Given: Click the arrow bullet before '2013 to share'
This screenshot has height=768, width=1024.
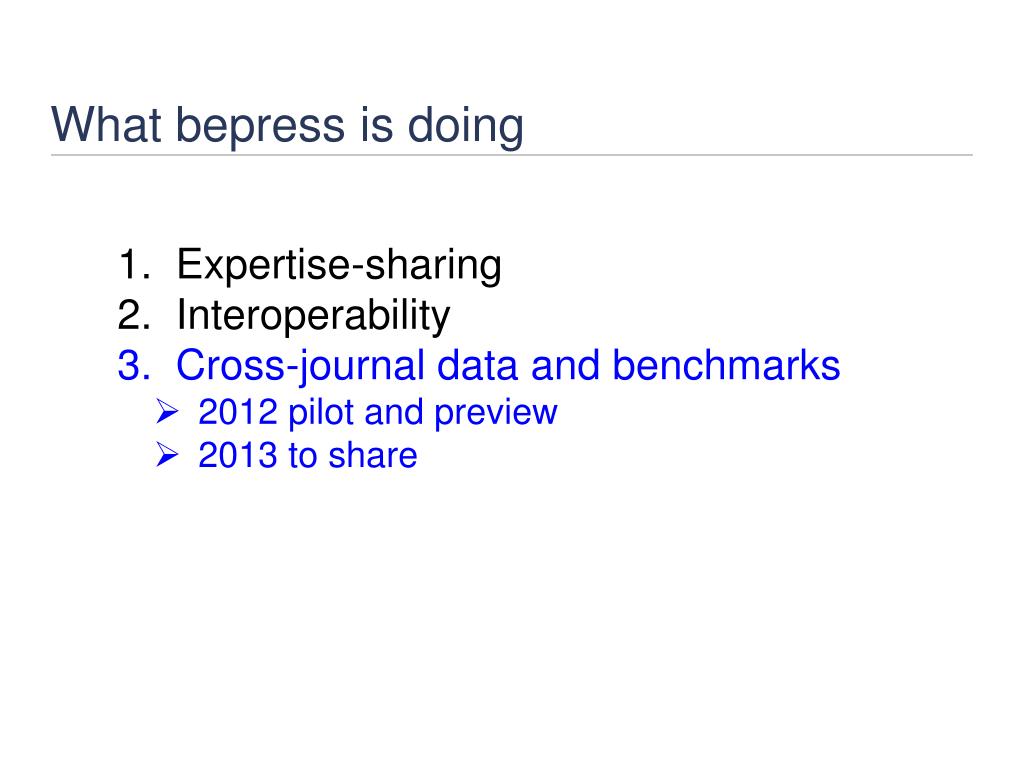Looking at the screenshot, I should 167,455.
